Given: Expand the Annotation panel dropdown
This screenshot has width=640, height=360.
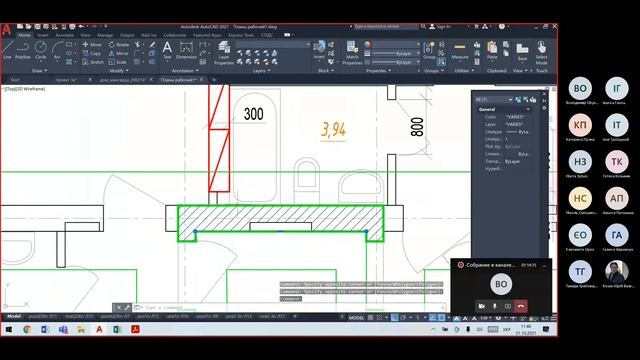Looking at the screenshot, I should tap(185, 71).
